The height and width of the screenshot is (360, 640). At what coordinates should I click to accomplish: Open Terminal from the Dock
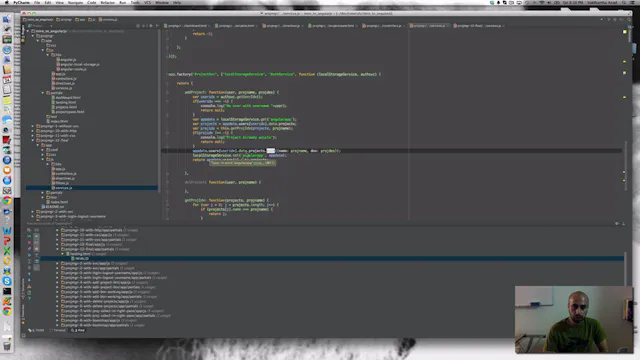pyautogui.click(x=7, y=291)
